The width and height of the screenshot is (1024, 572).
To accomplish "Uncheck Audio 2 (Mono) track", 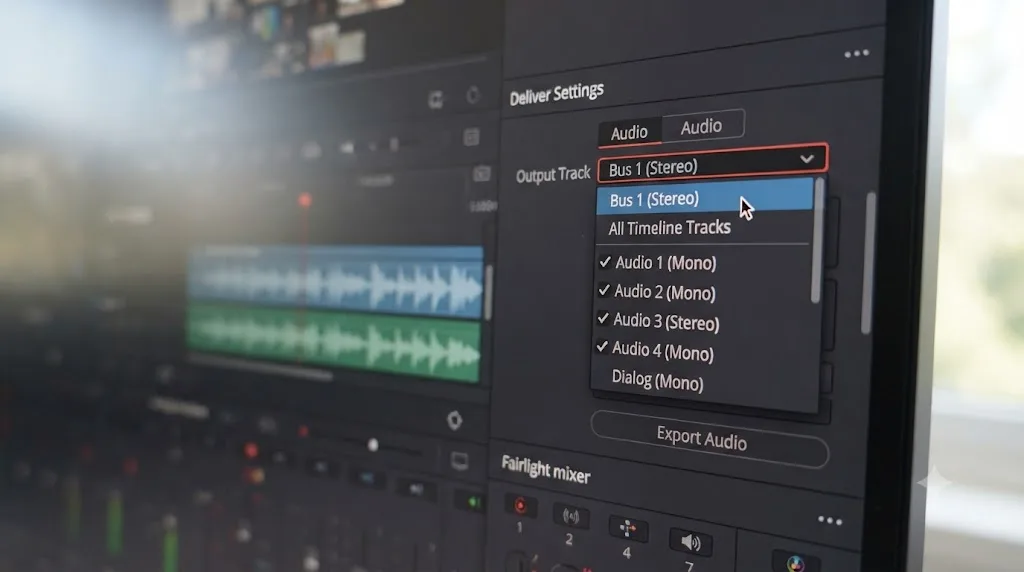I will [x=604, y=290].
